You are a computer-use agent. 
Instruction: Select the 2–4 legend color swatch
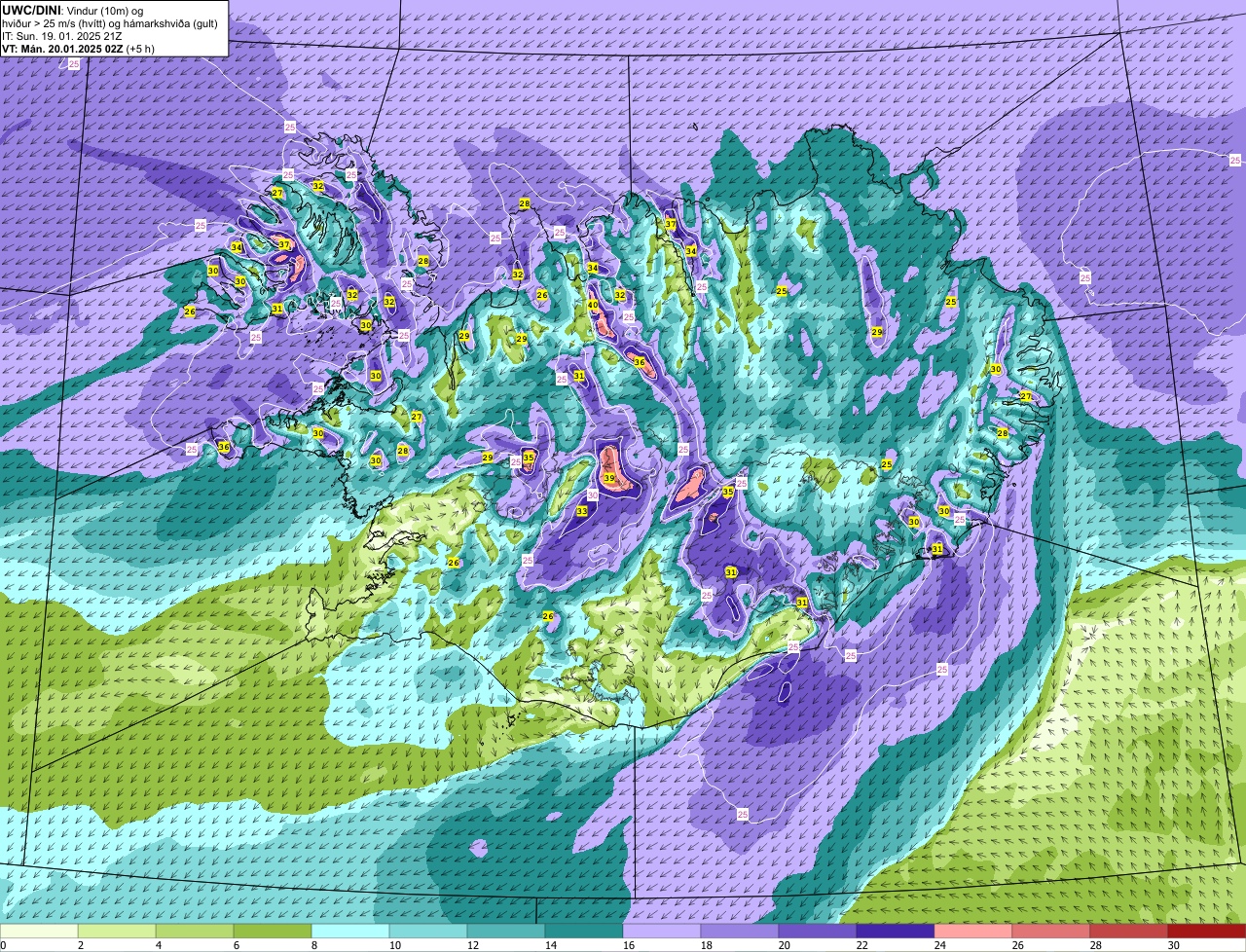tap(117, 931)
